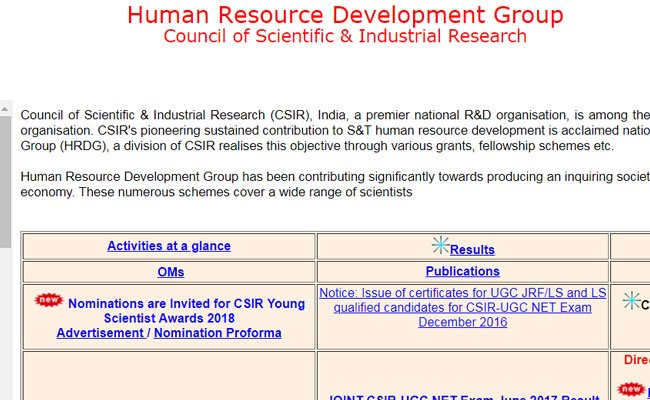This screenshot has width=650, height=400.
Task: Click the star icon in the rightmost column
Action: 631,300
